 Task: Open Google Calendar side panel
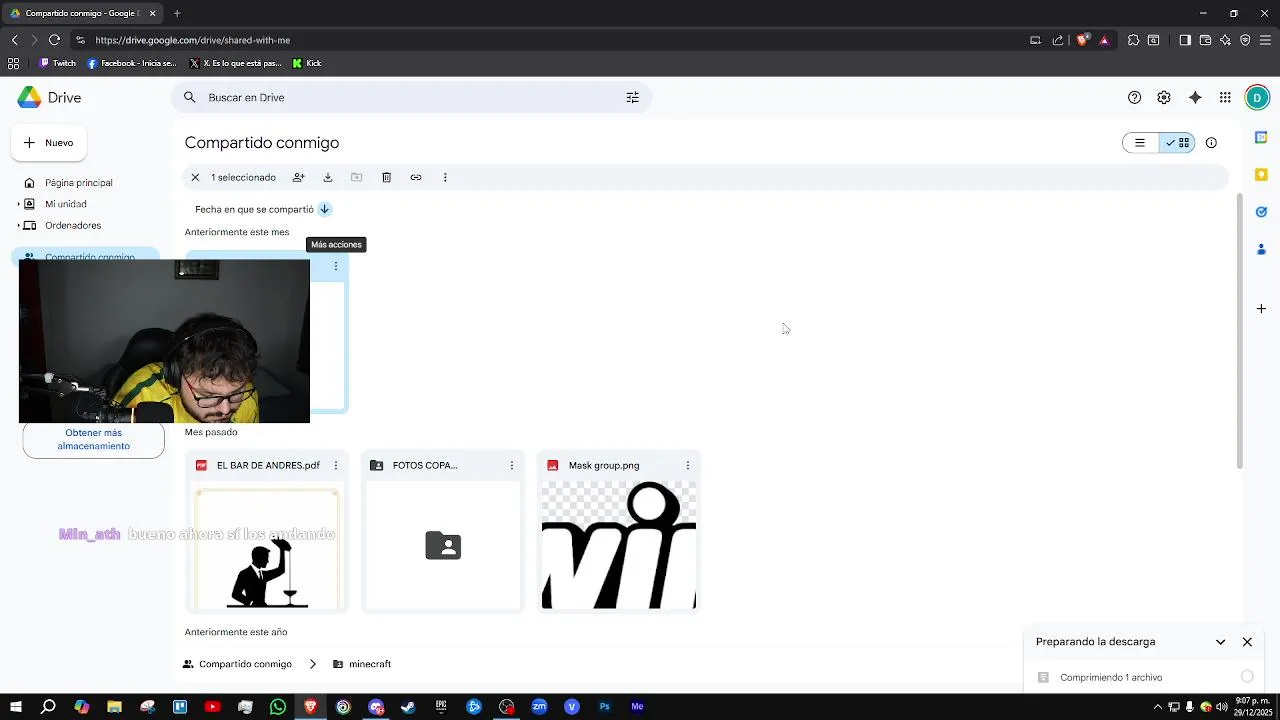click(1261, 137)
